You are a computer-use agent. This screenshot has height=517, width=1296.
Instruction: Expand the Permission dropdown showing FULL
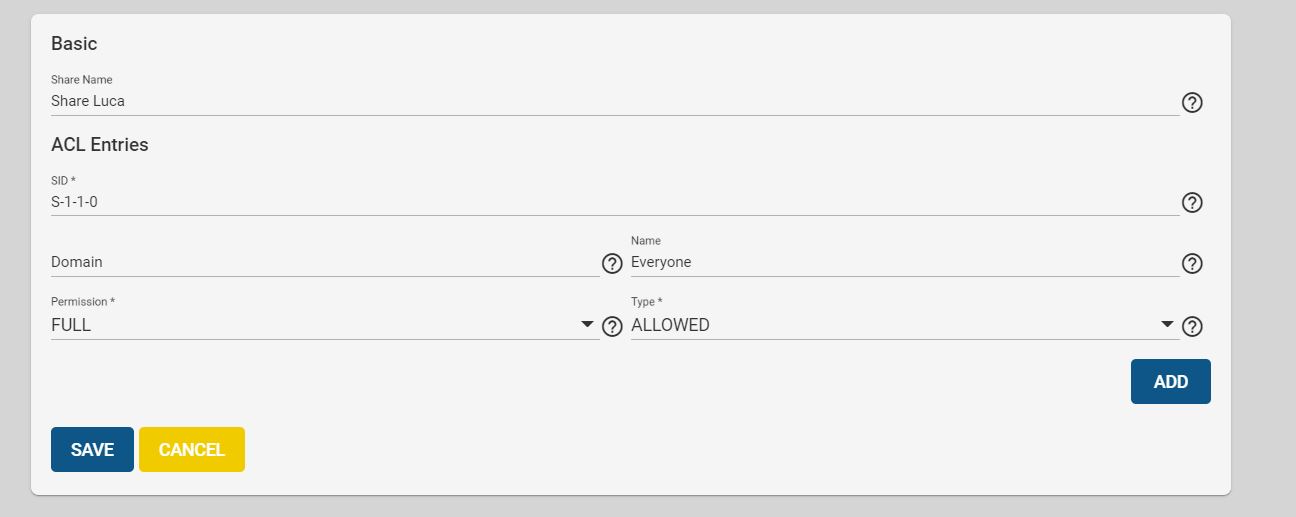(x=325, y=325)
